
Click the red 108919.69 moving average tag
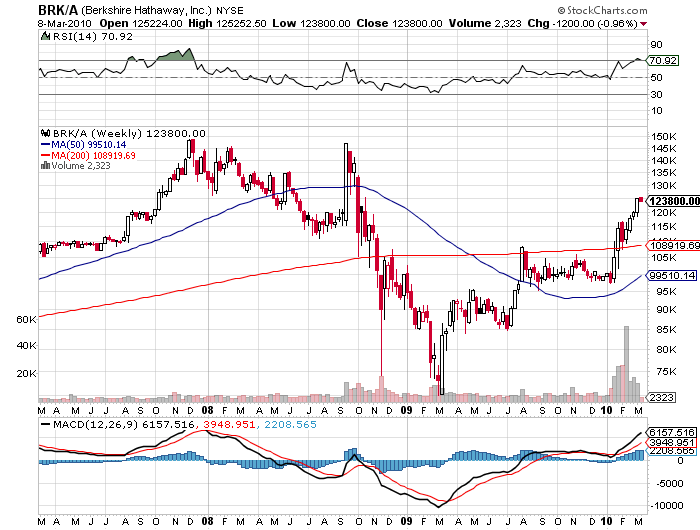[x=673, y=246]
